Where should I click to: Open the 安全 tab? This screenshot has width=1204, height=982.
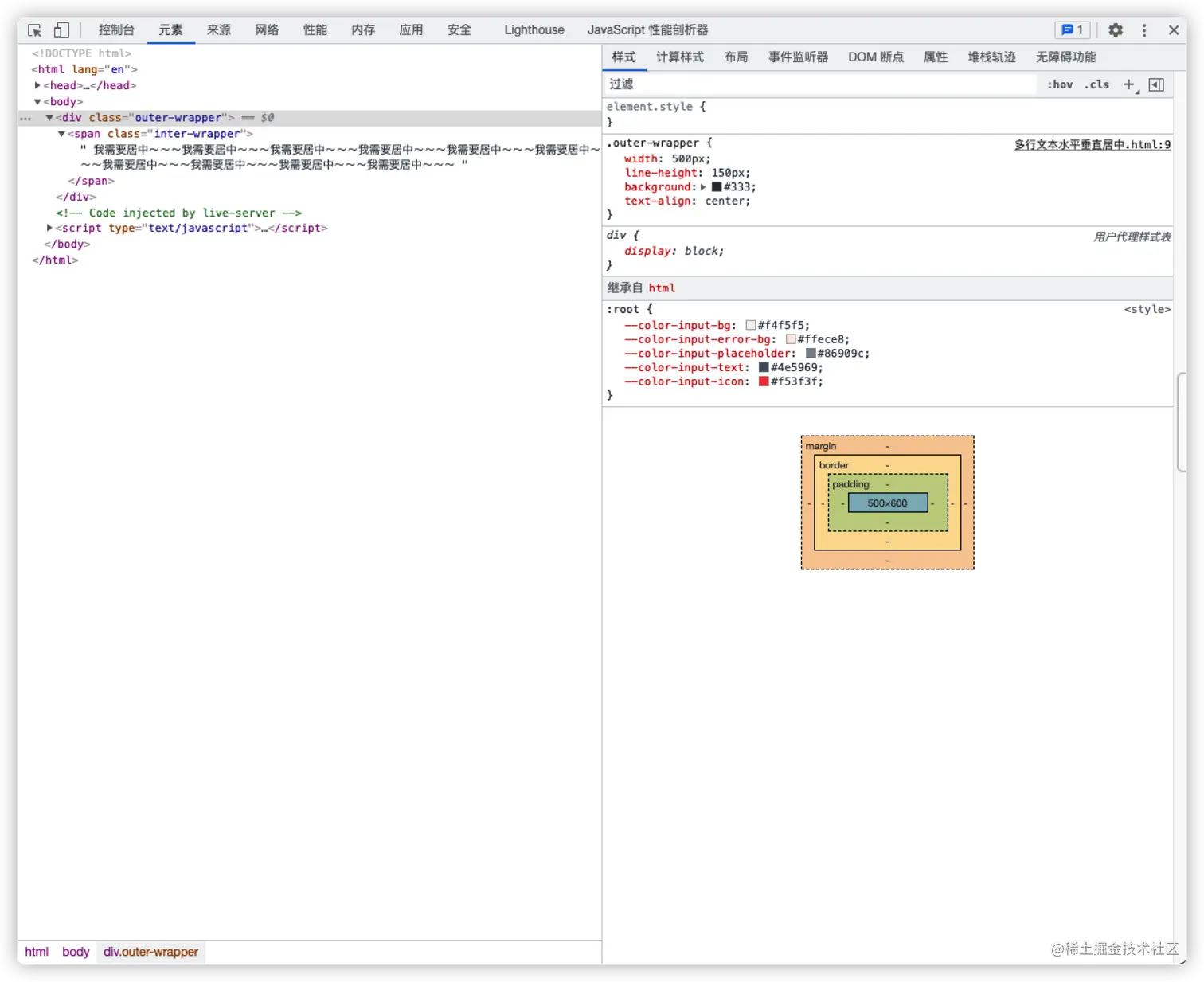point(459,30)
